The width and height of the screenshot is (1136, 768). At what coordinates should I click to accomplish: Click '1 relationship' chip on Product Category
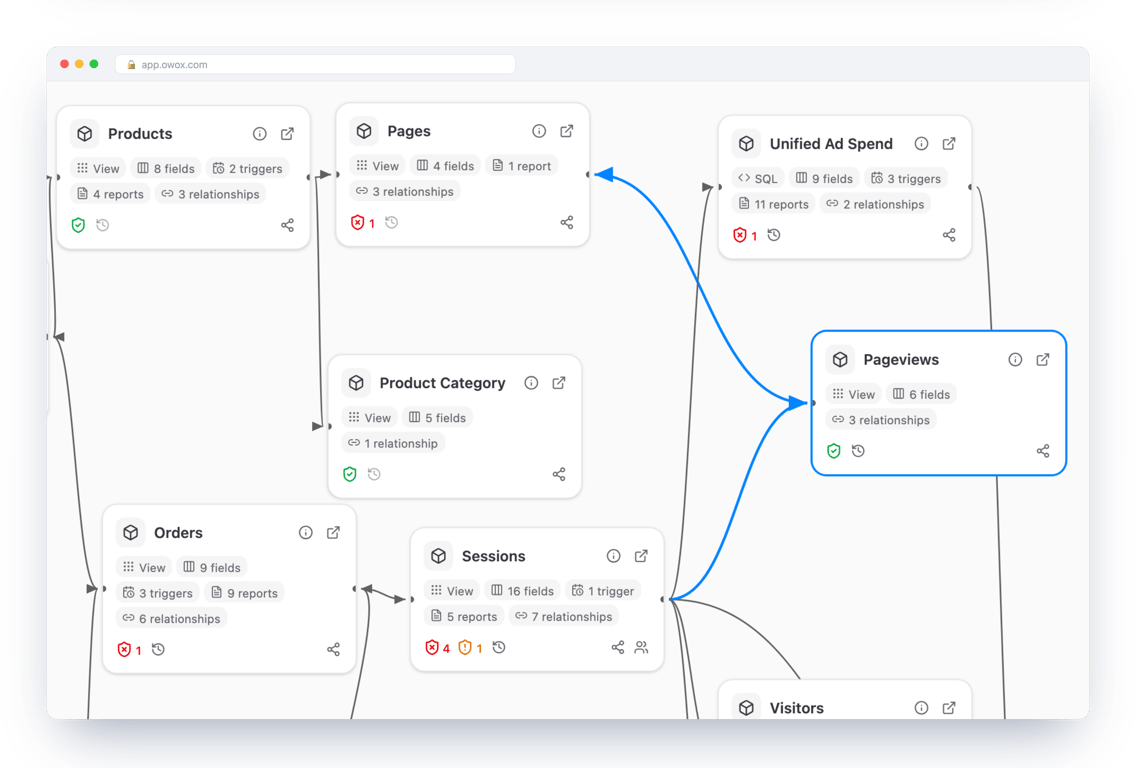click(393, 443)
